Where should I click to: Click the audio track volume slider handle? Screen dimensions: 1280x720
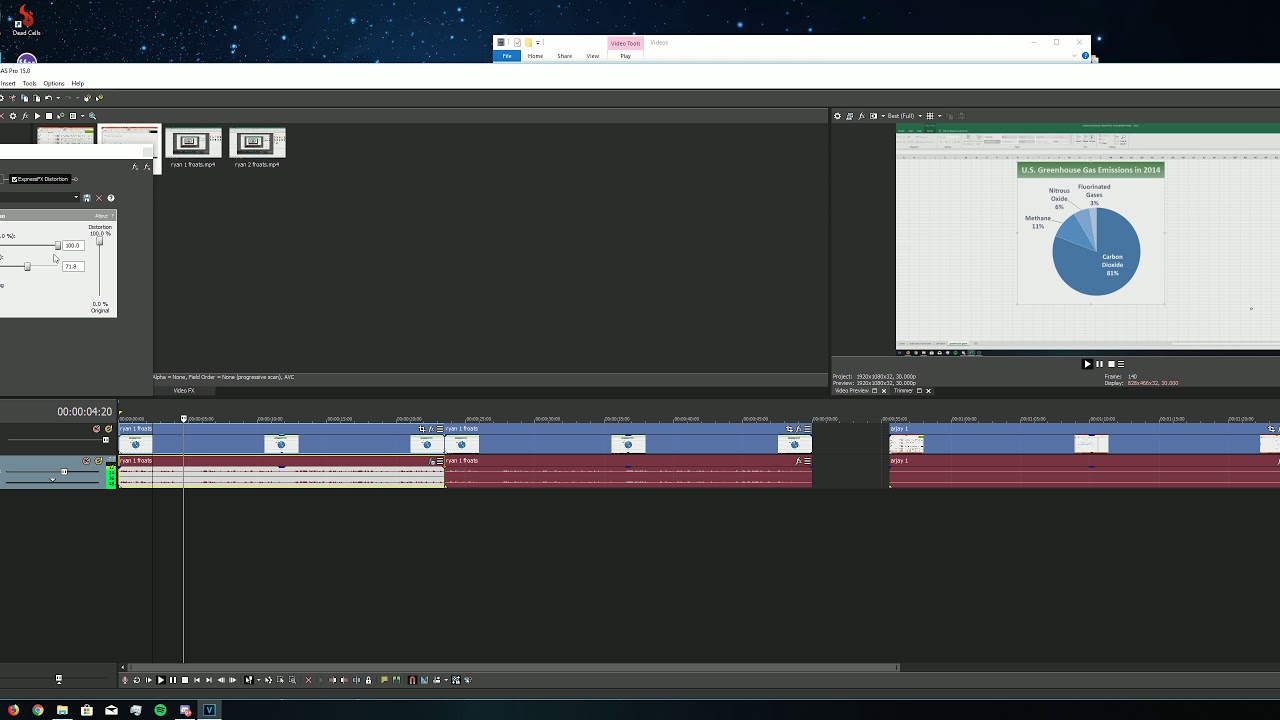click(64, 472)
